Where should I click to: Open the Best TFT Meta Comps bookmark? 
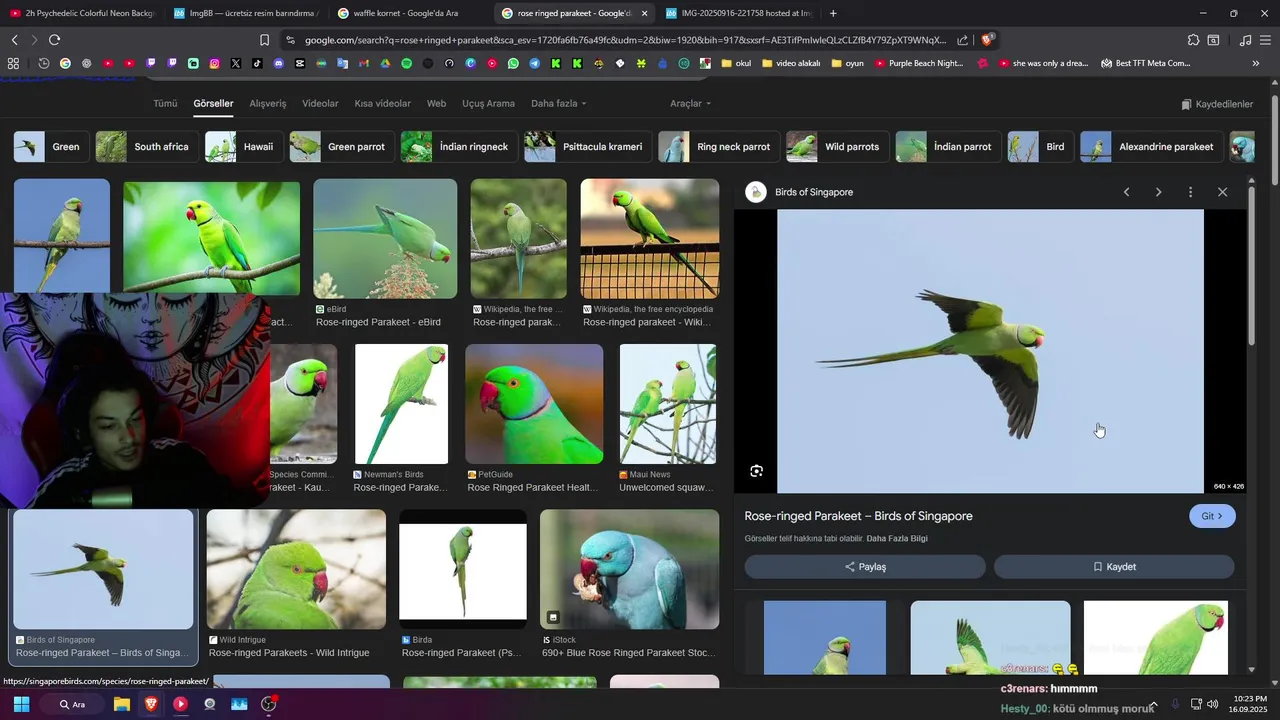(1145, 63)
